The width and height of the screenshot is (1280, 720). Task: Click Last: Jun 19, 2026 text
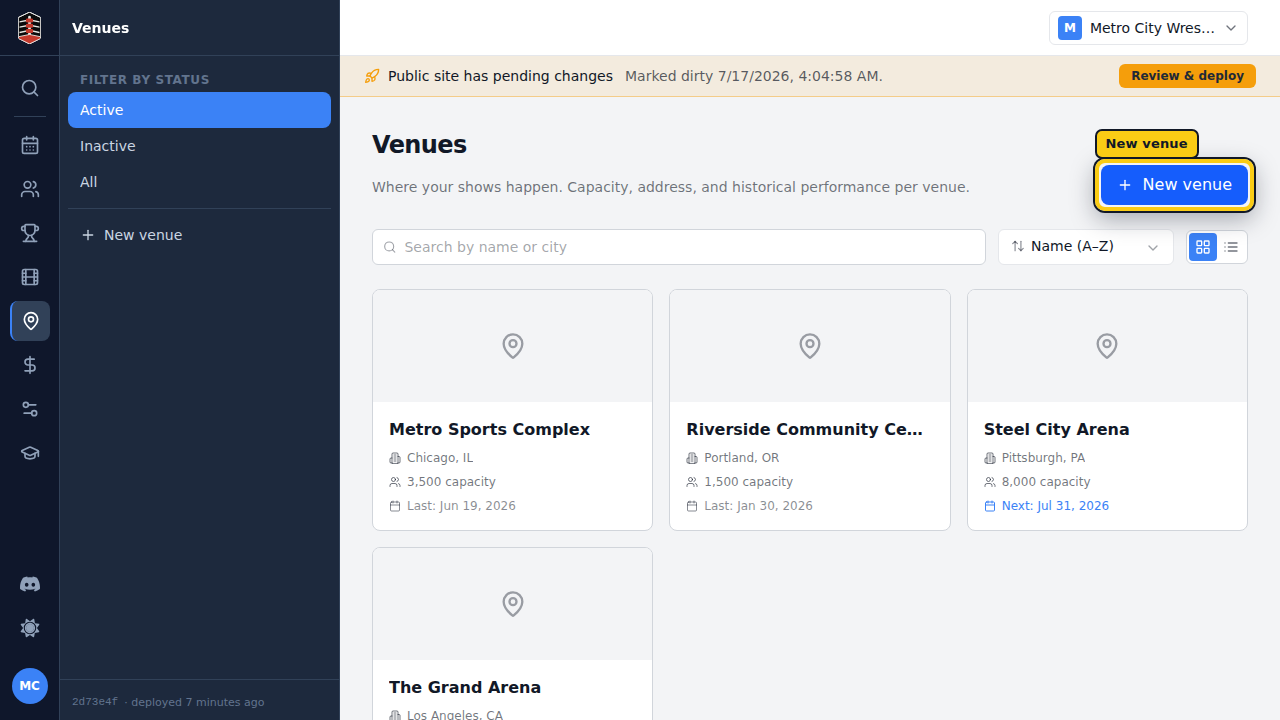click(x=461, y=506)
